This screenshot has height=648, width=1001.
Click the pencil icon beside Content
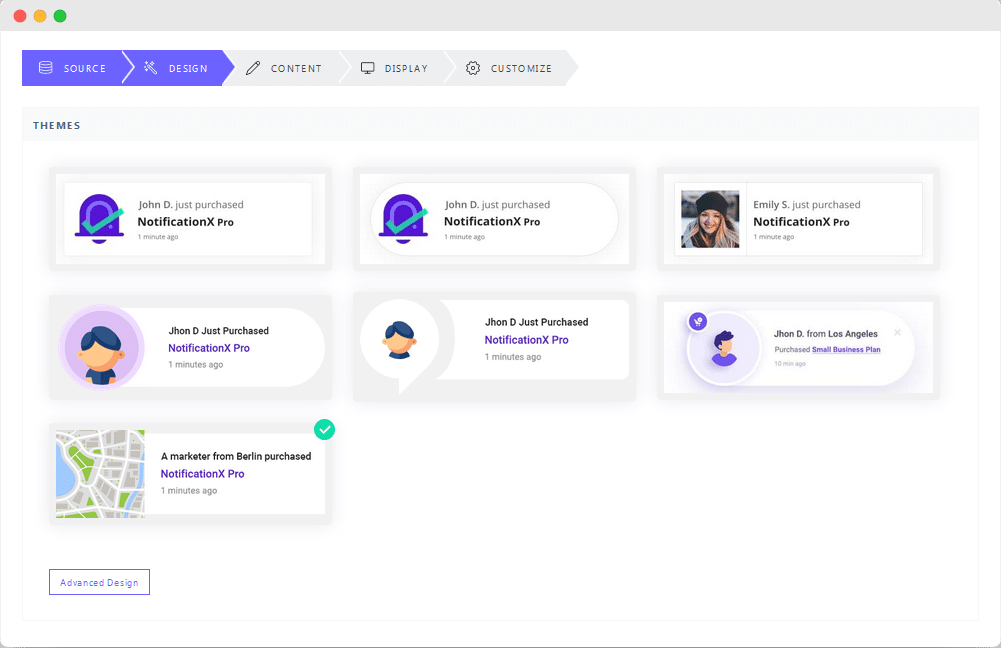253,68
